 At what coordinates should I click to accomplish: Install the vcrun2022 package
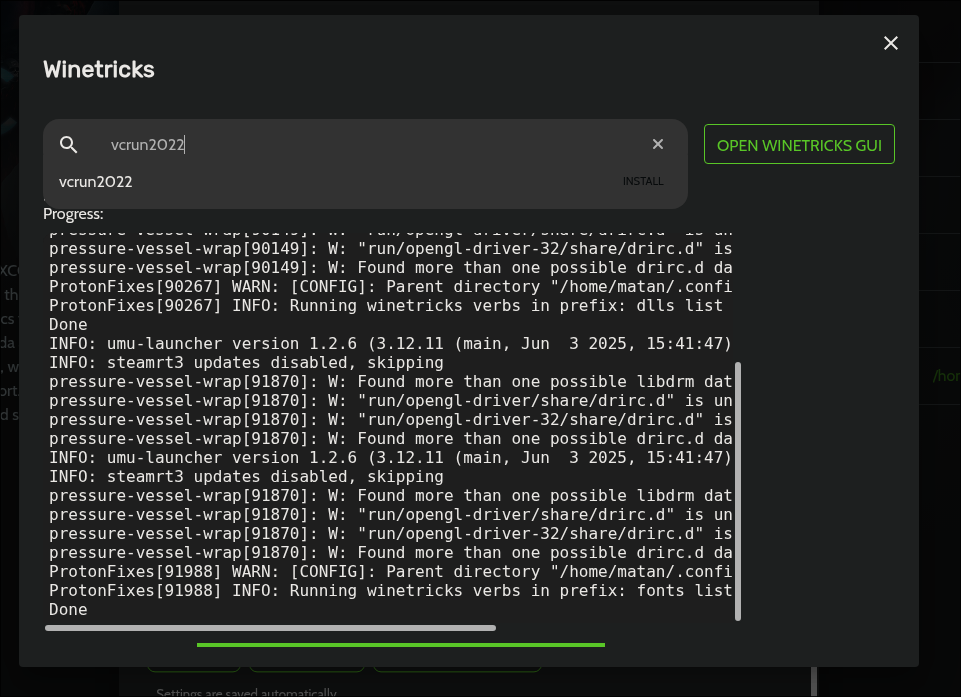click(643, 181)
